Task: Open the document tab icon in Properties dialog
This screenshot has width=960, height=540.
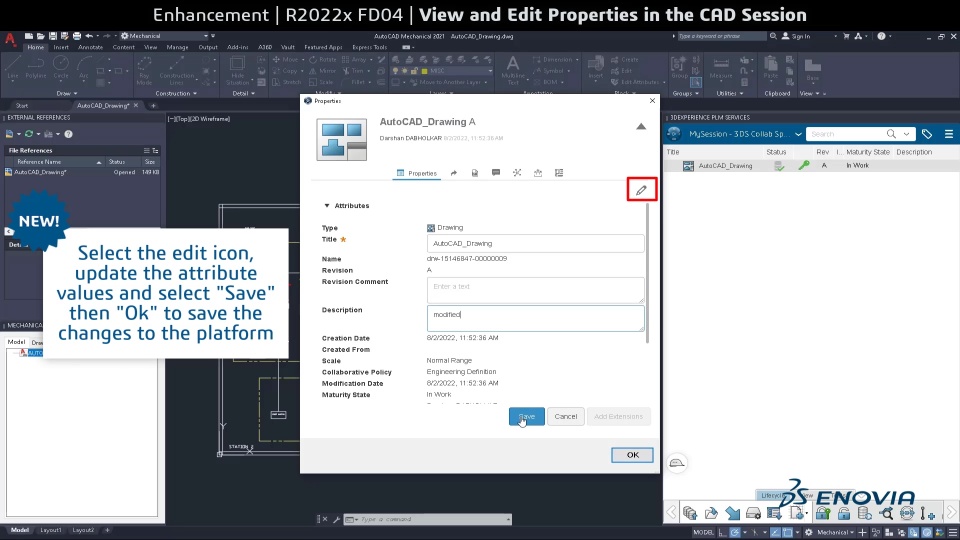Action: 474,173
